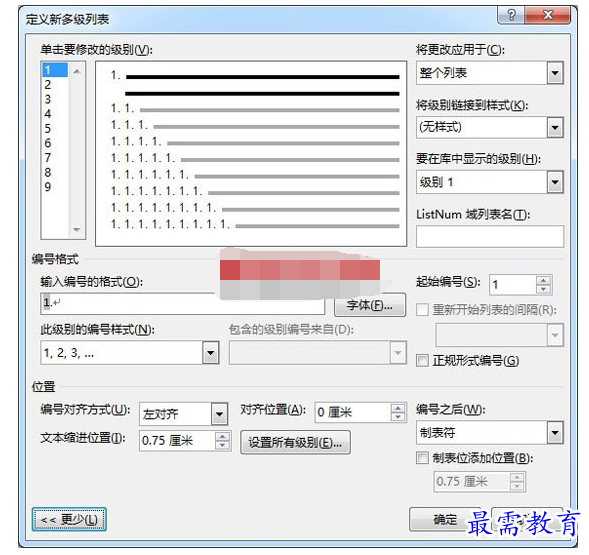The image size is (589, 555).
Task: Toggle the 重新开始列表的间隔 checkbox
Action: tap(422, 310)
